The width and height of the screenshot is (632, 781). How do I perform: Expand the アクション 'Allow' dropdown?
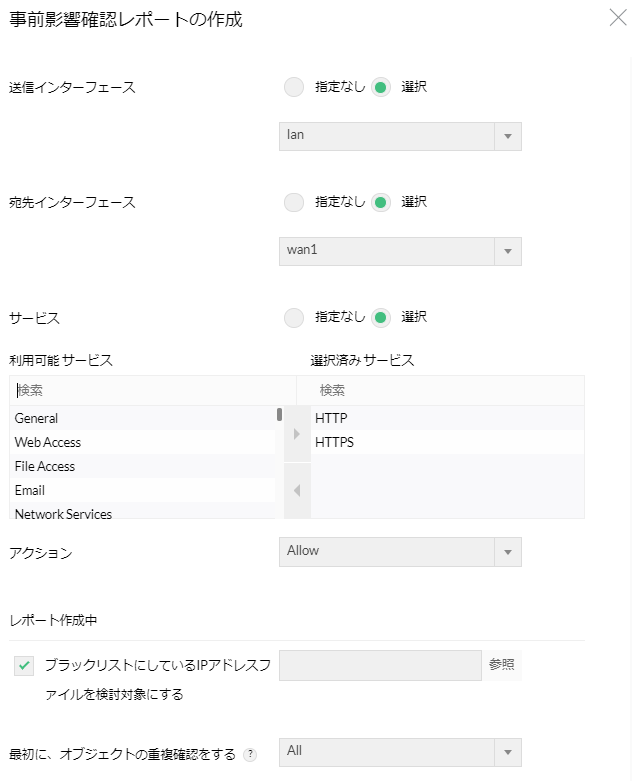(x=400, y=552)
